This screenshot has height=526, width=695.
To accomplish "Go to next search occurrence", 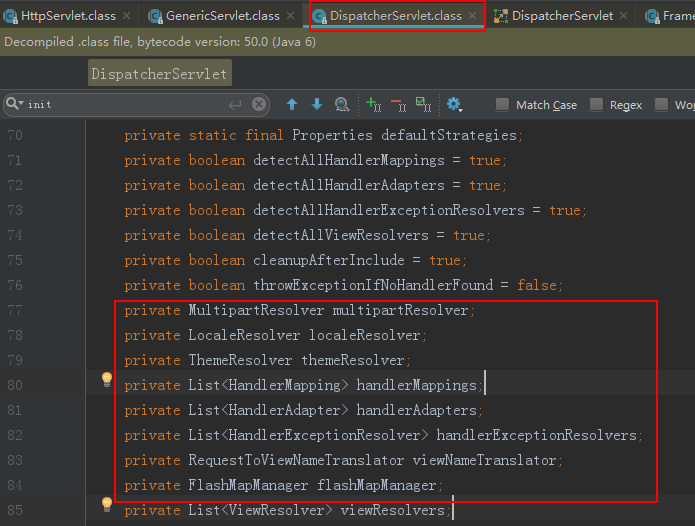I will (x=316, y=105).
